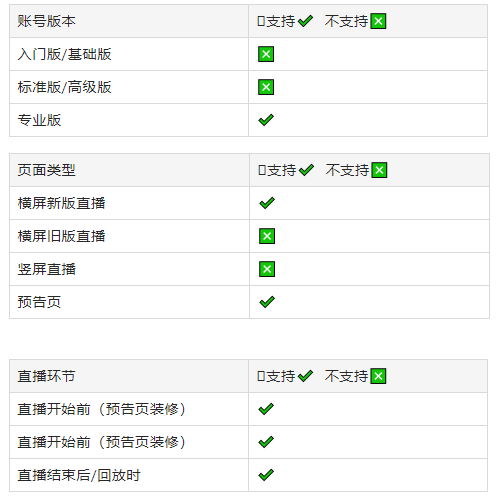497x498 pixels.
Task: Click the checkmark for 直播结束后/回放时
Action: pyautogui.click(x=266, y=475)
